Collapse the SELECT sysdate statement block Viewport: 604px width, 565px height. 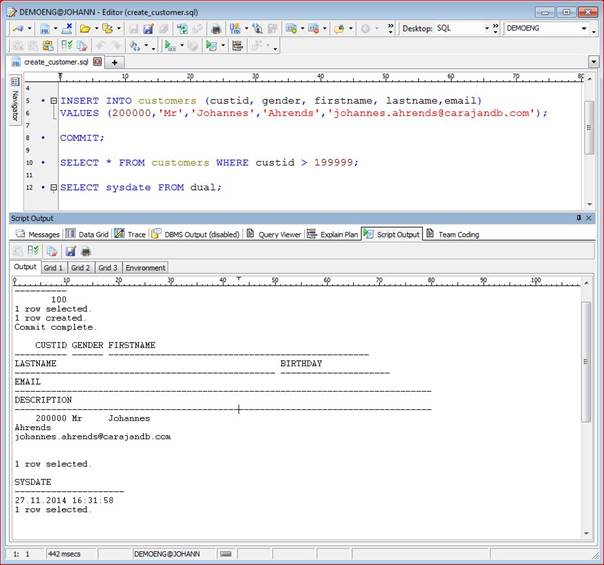[x=54, y=187]
